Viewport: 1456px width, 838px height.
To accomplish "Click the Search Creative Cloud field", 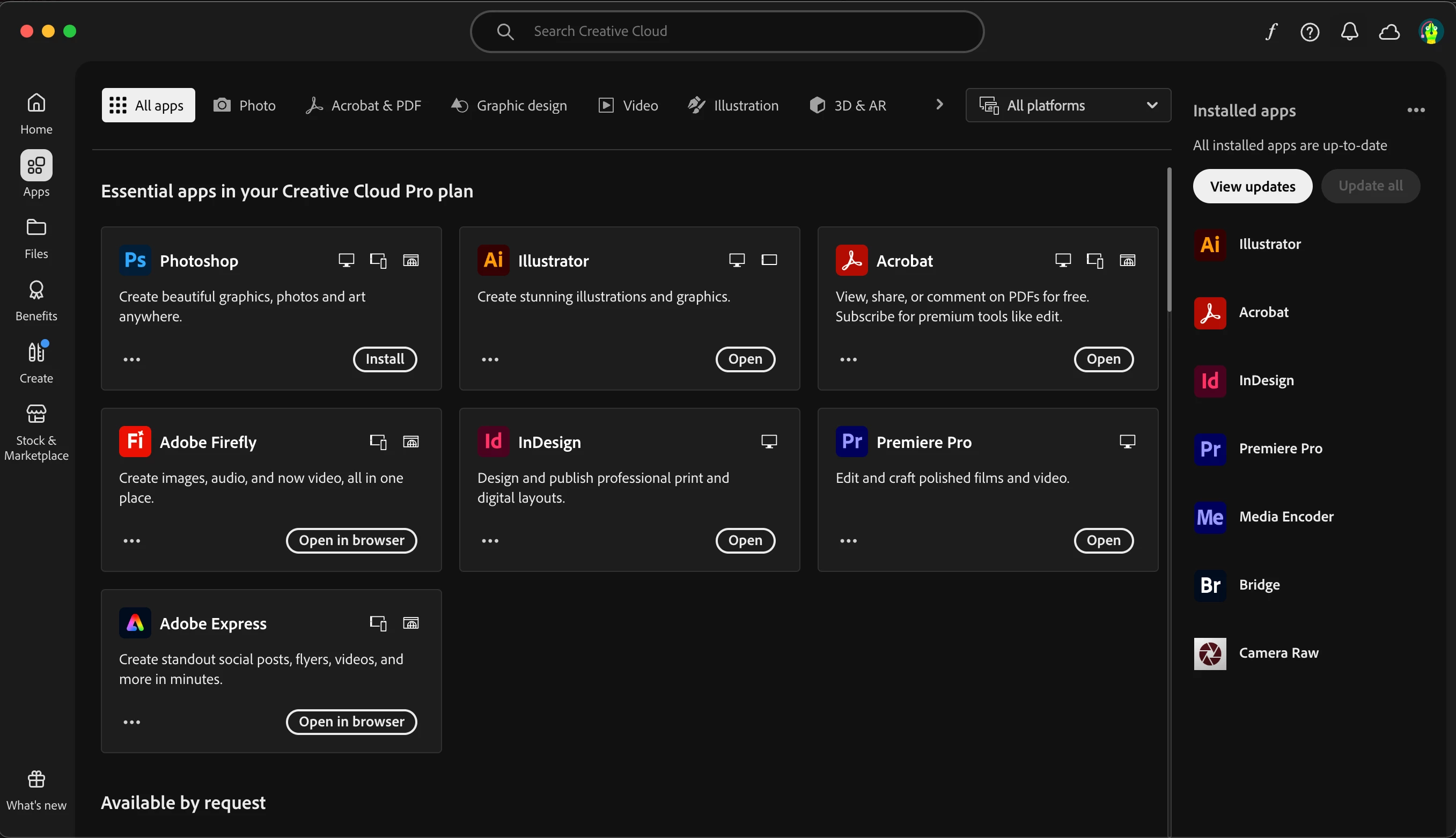I will point(726,31).
